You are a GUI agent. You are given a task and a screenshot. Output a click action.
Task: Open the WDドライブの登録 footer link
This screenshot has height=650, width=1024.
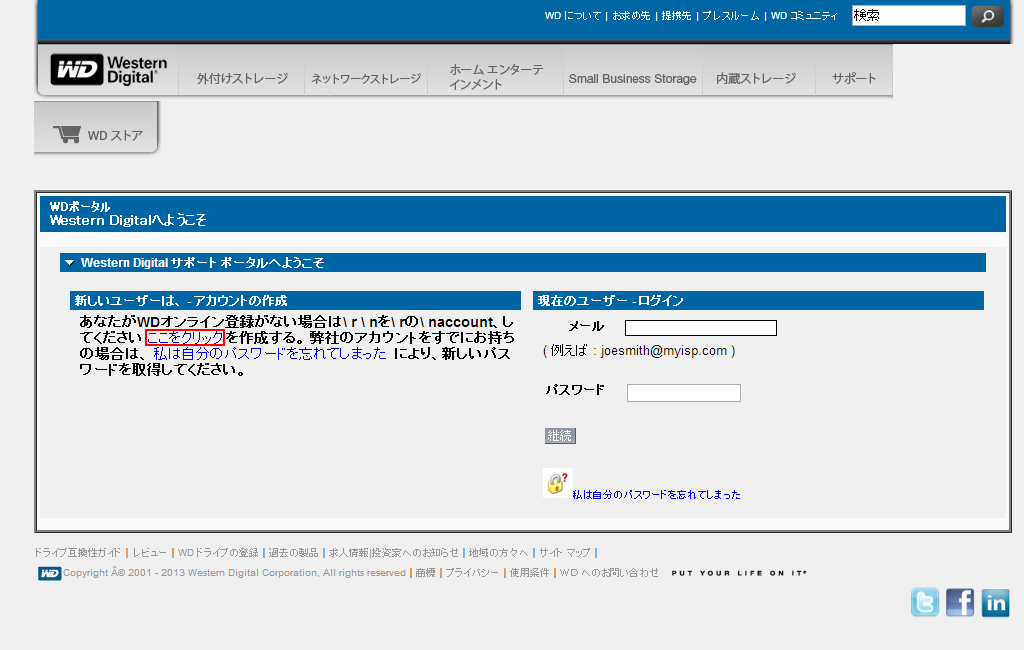[218, 553]
